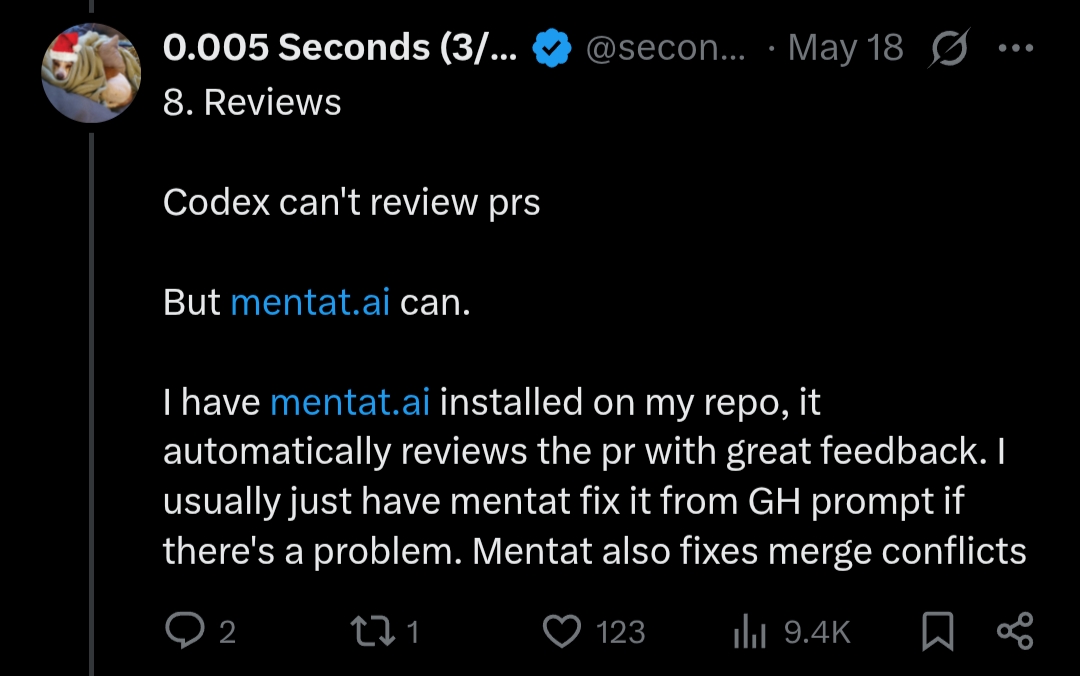
Task: Bookmark this post
Action: pos(936,631)
